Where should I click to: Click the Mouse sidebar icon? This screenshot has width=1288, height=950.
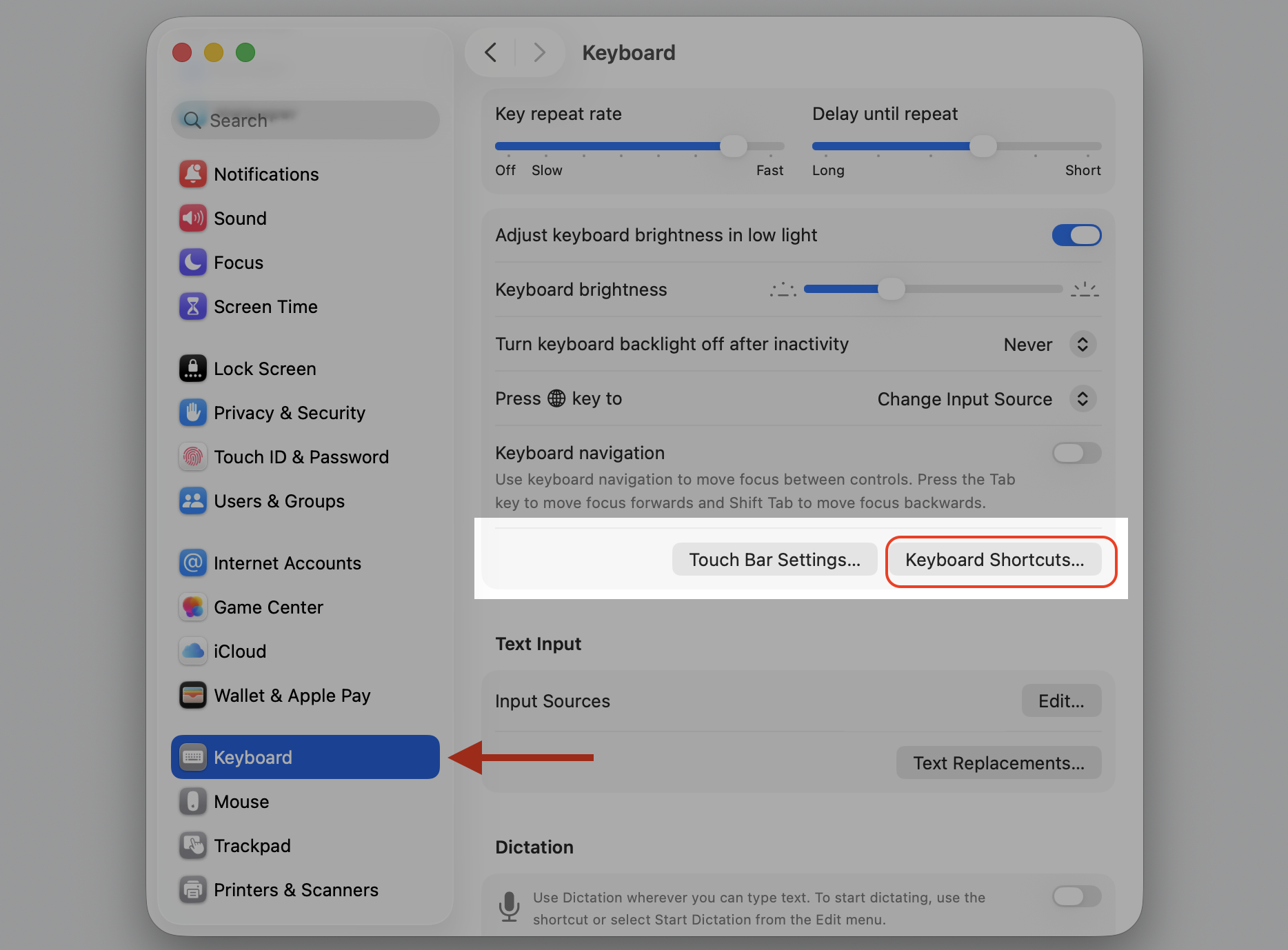[x=193, y=802]
